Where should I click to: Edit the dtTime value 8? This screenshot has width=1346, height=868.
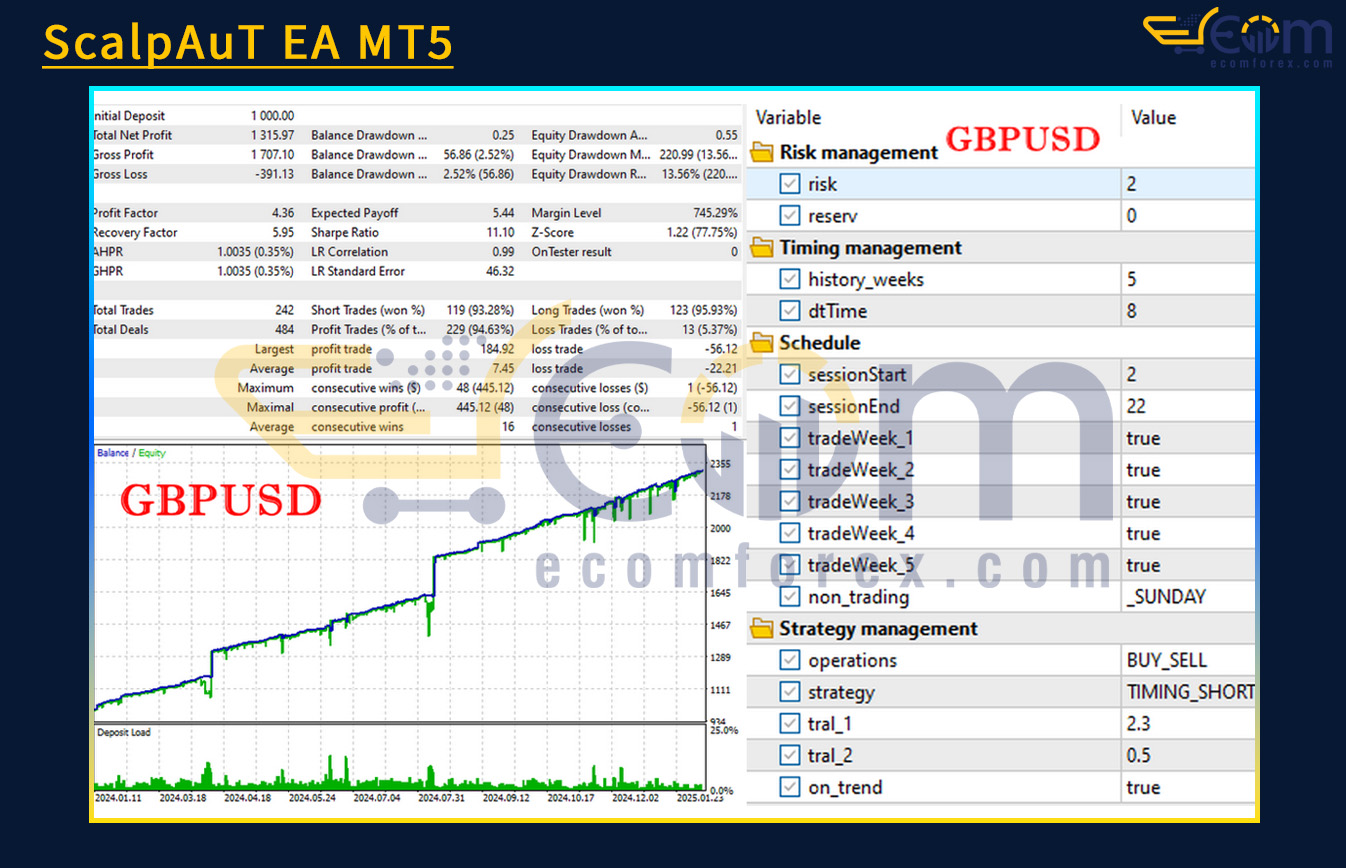(1188, 311)
